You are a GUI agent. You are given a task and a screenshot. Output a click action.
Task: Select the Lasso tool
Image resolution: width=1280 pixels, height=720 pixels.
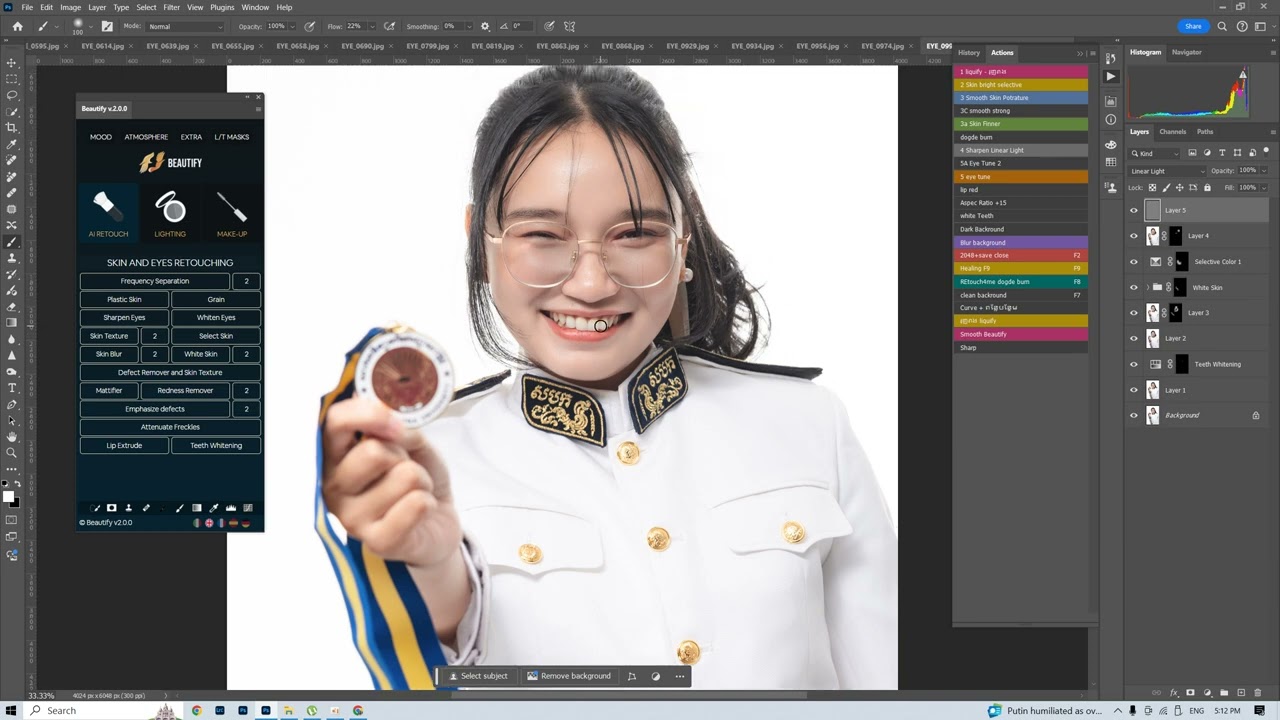[12, 95]
